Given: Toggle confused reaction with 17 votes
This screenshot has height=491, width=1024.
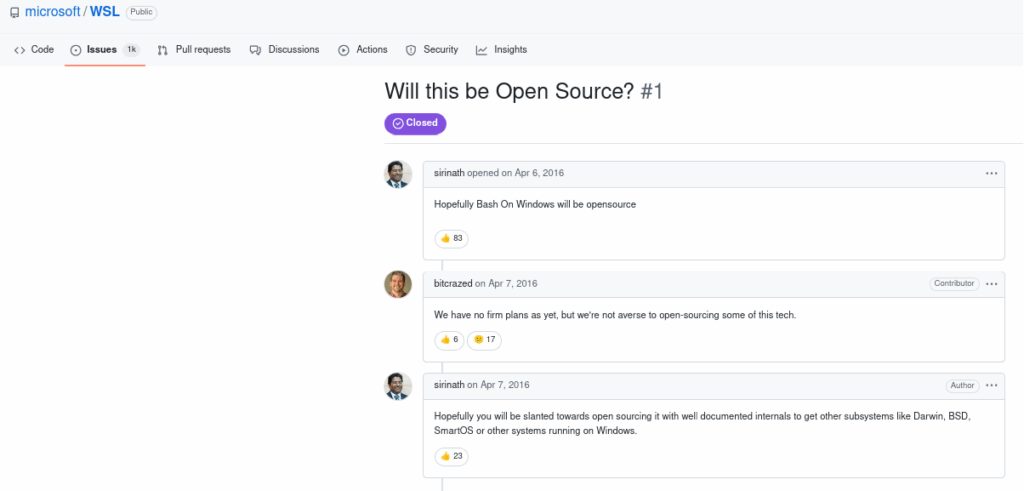Looking at the screenshot, I should [x=485, y=340].
